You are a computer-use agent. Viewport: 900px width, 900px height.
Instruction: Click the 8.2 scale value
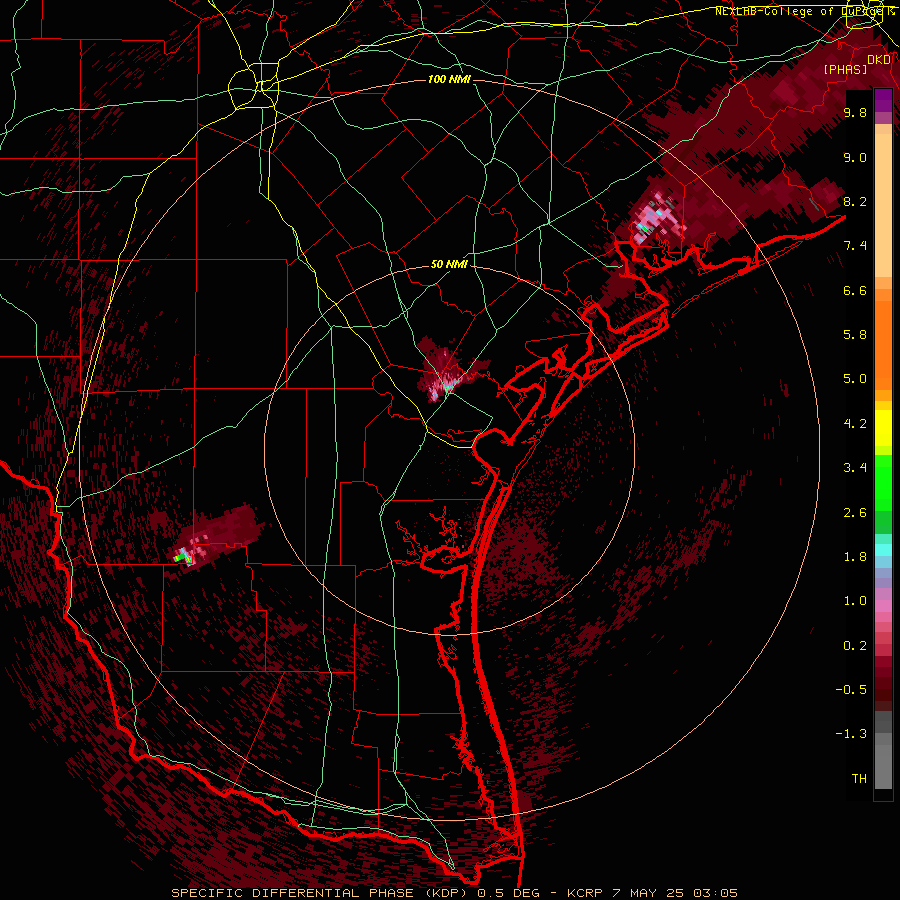click(855, 201)
